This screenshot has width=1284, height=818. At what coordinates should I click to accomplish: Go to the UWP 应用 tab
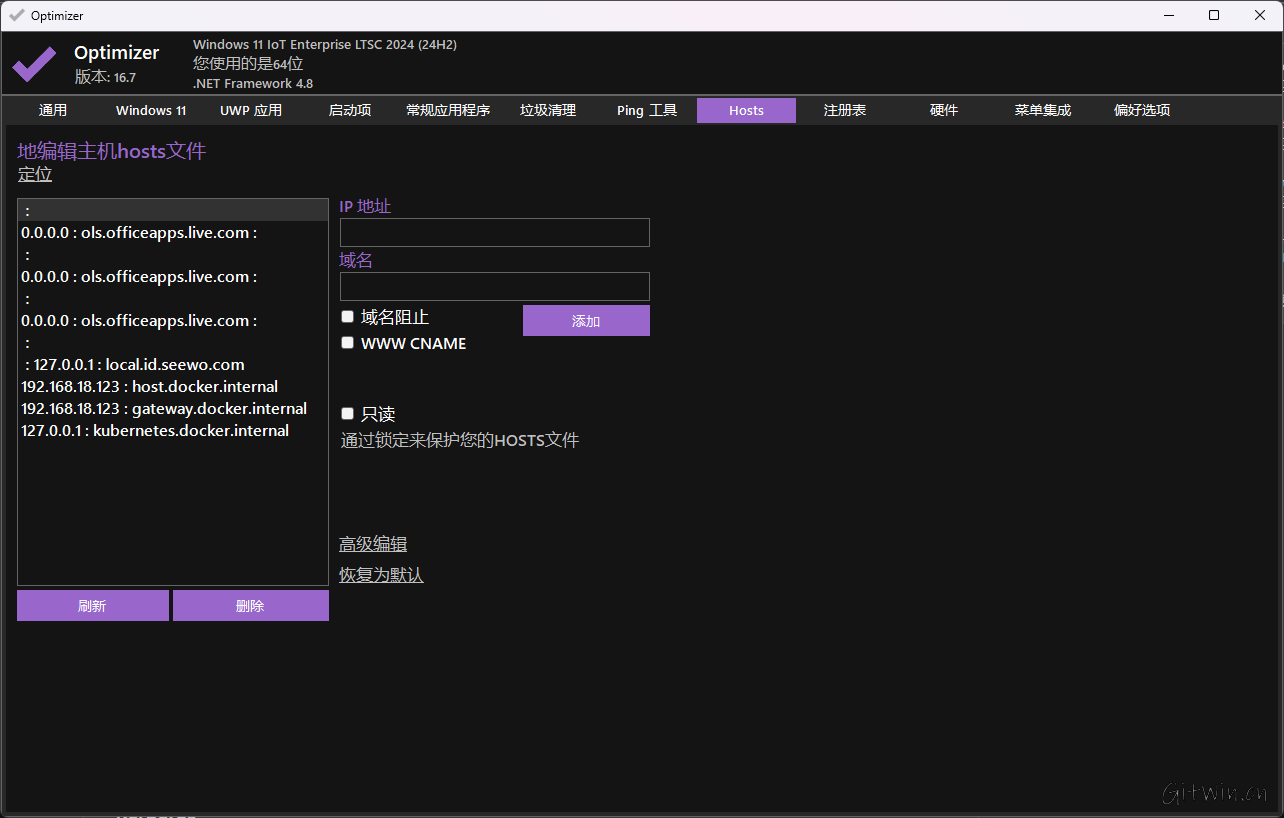click(251, 111)
